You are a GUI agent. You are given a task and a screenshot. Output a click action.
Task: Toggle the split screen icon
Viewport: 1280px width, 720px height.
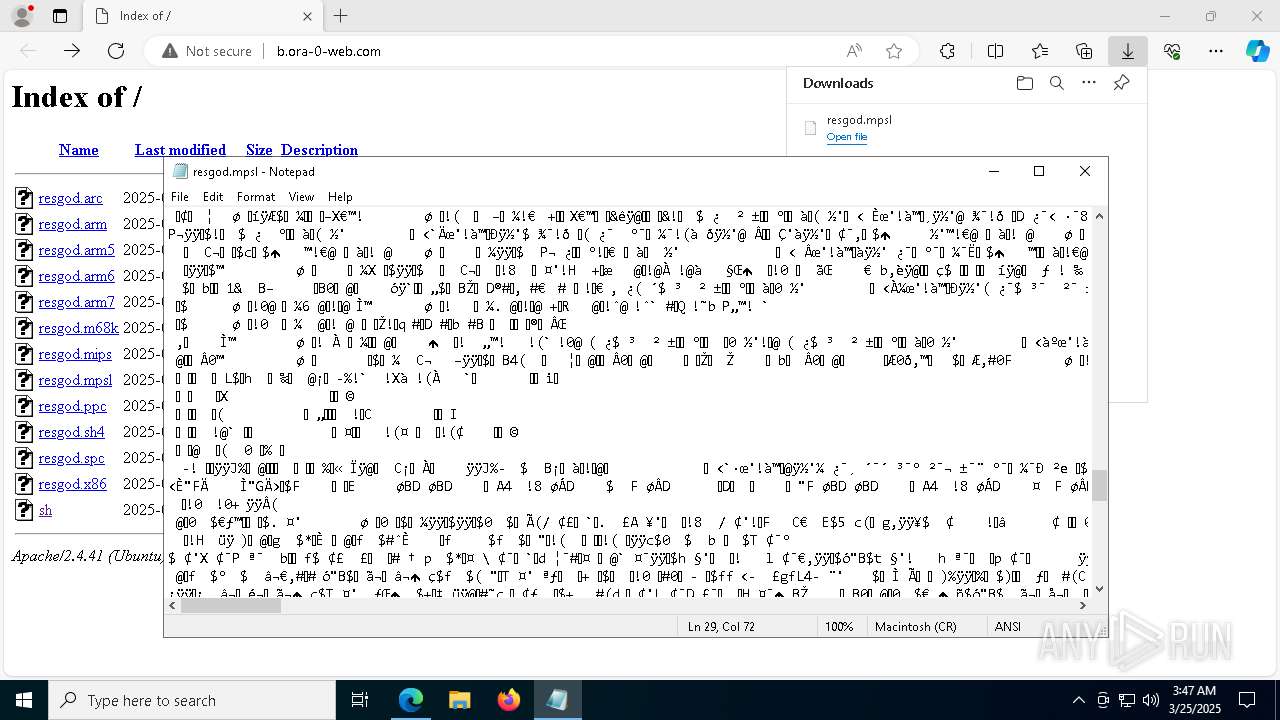click(995, 51)
